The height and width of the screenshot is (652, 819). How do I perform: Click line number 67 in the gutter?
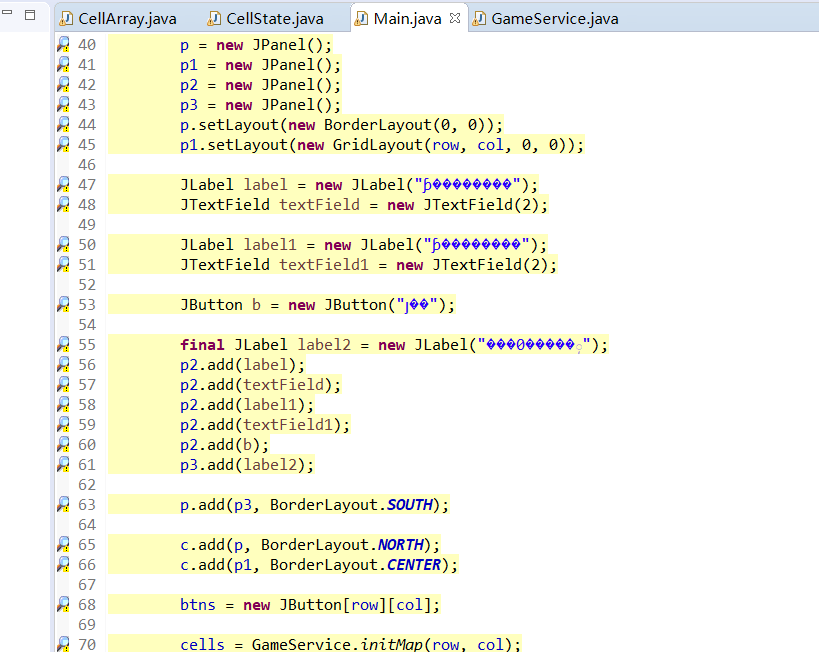point(87,585)
